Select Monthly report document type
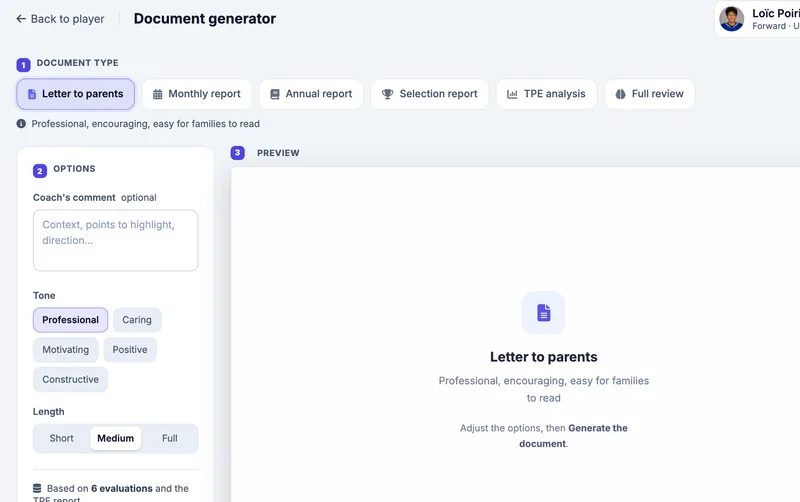Image resolution: width=800 pixels, height=502 pixels. (x=196, y=94)
